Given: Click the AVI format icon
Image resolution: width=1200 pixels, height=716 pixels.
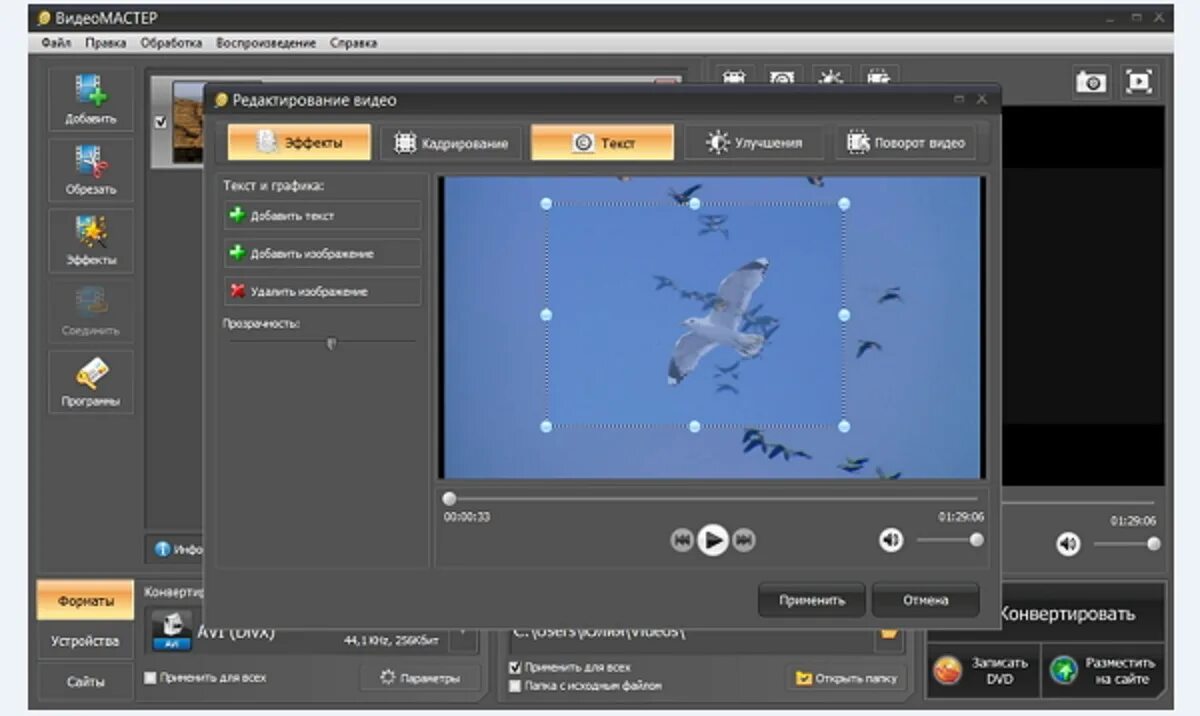Looking at the screenshot, I should click(171, 631).
